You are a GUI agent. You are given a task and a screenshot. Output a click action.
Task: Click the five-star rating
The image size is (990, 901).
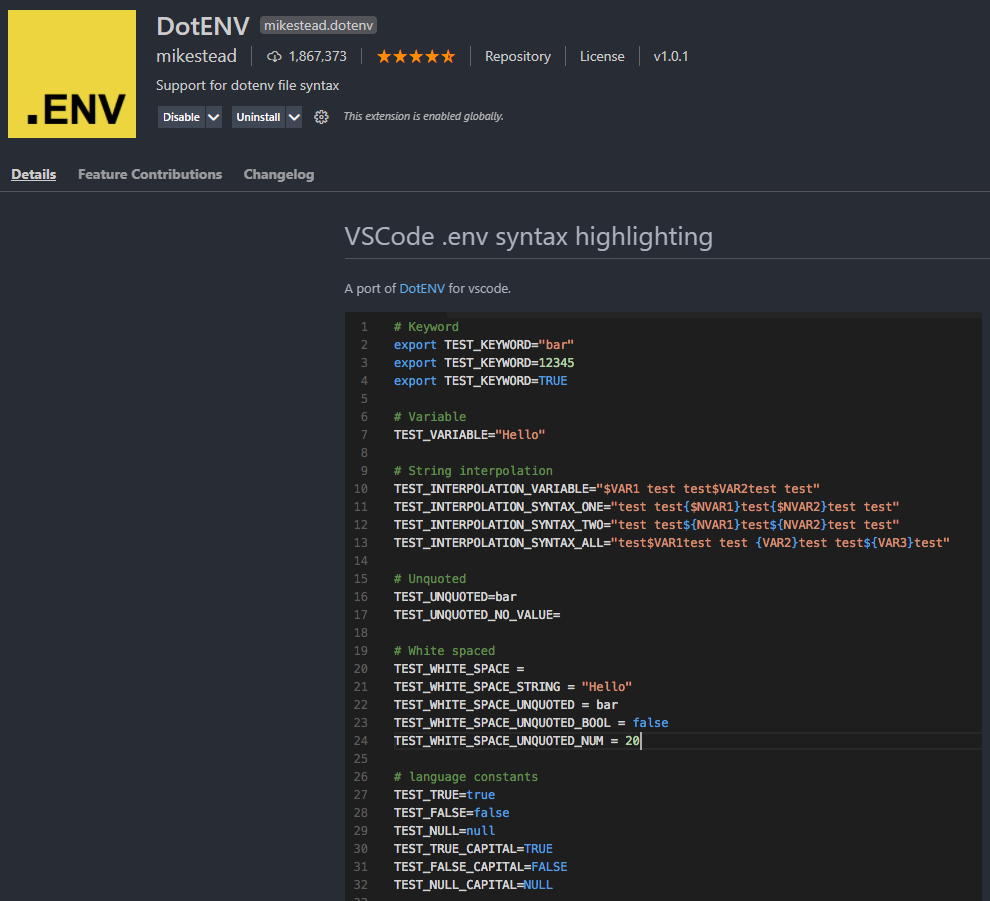pos(416,57)
